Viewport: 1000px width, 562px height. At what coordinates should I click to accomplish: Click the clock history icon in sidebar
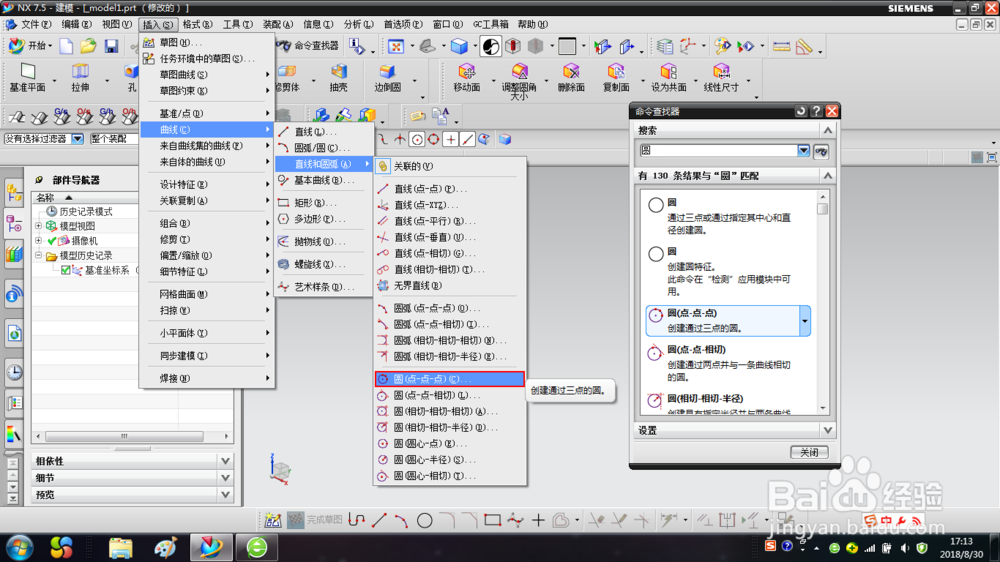[14, 372]
